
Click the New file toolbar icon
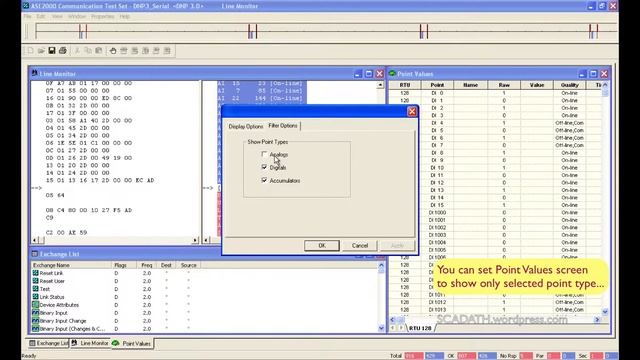(x=31, y=51)
